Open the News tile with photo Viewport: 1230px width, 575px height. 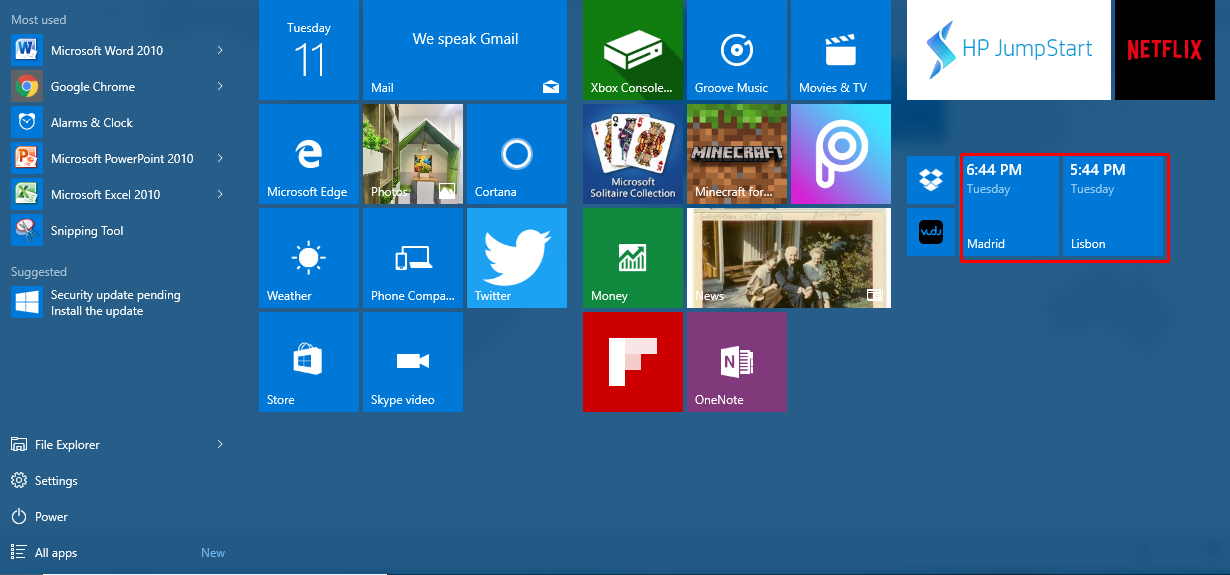[789, 258]
